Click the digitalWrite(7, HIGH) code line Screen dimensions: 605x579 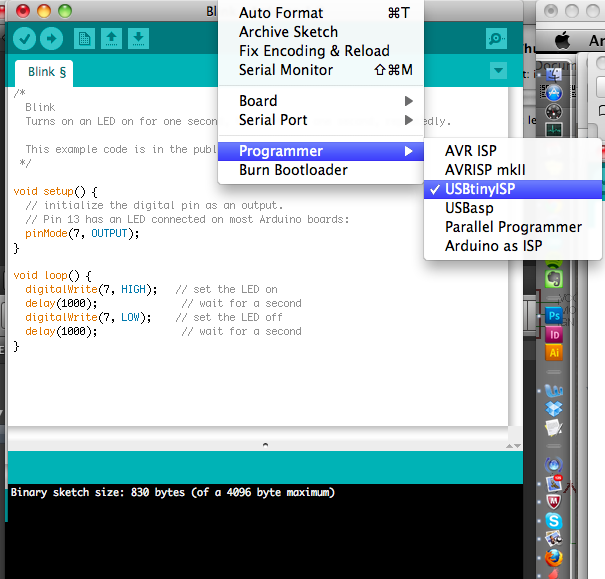(91, 289)
